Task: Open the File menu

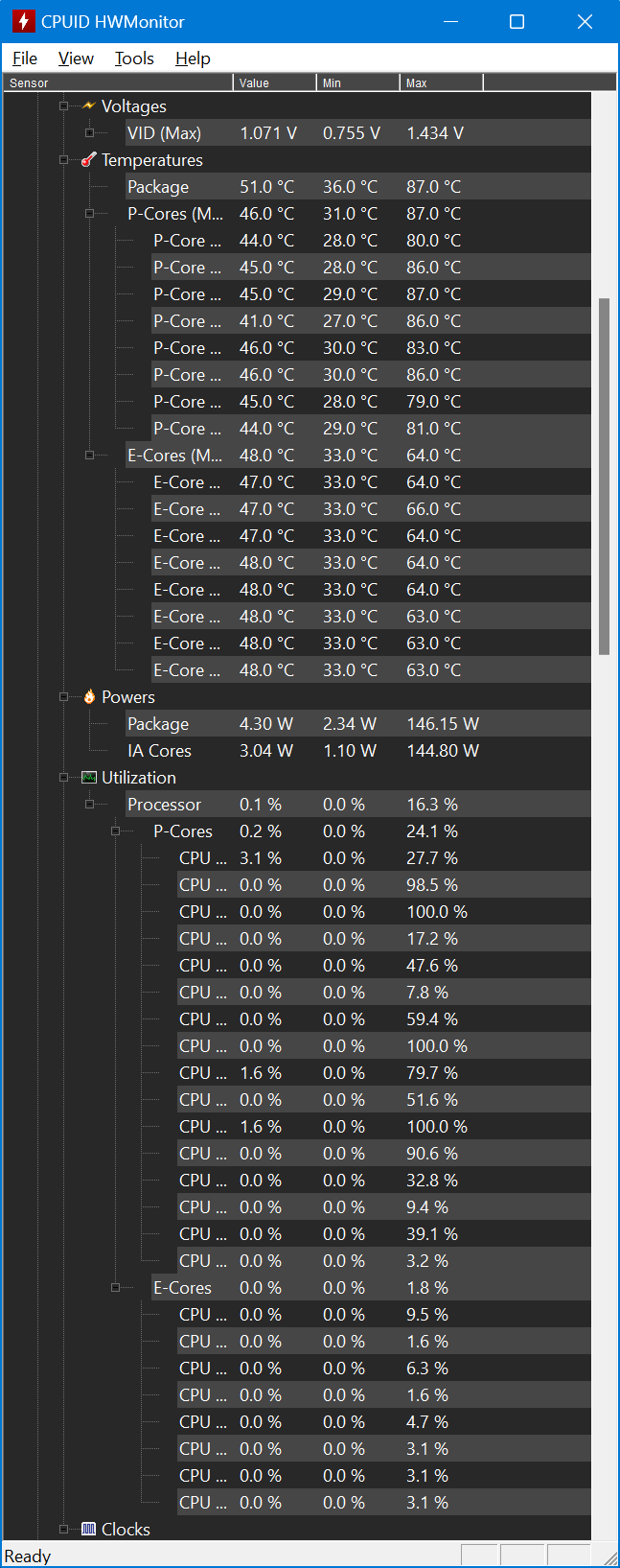Action: click(25, 59)
